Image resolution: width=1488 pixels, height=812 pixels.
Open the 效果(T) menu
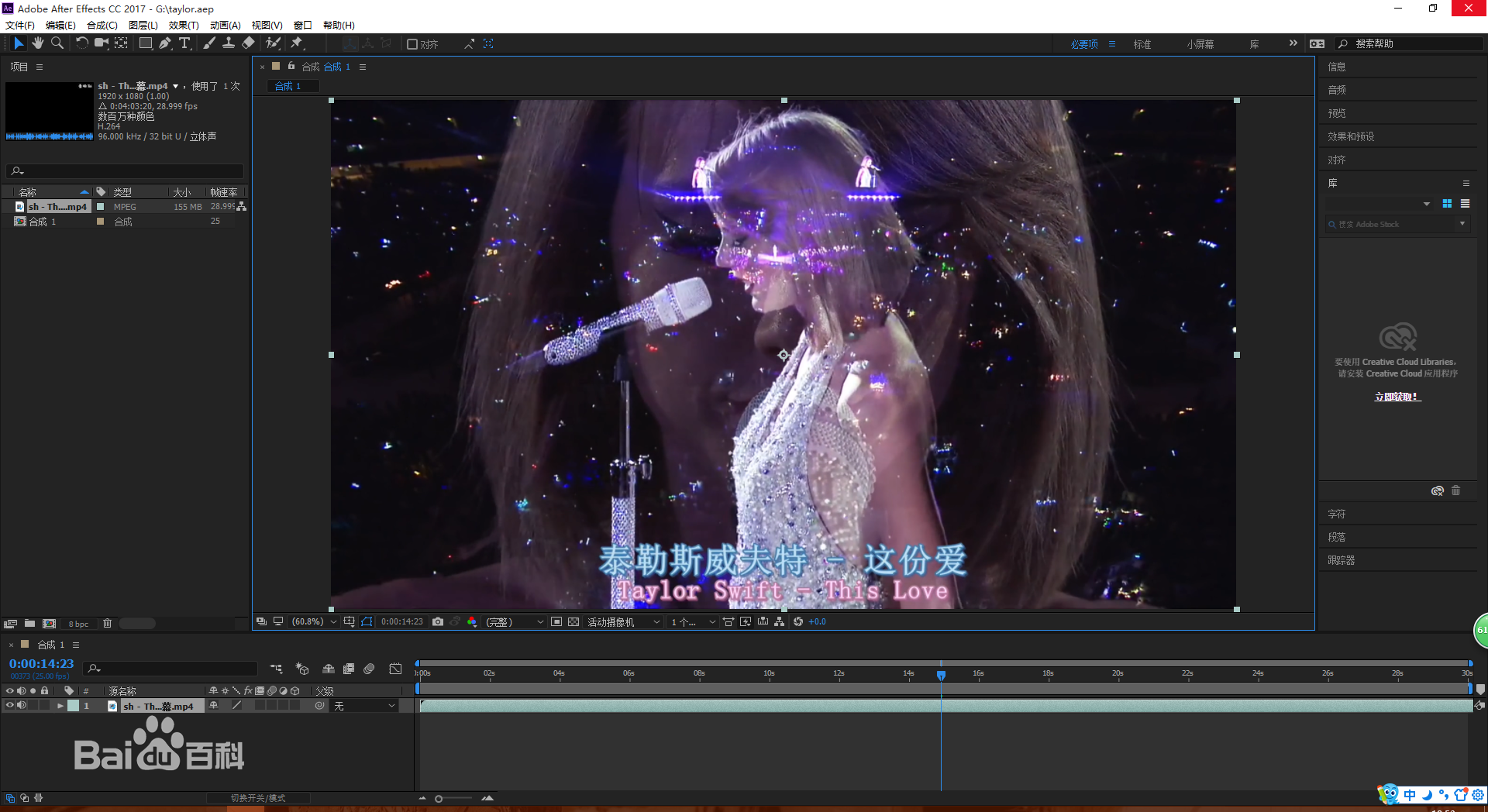click(184, 25)
